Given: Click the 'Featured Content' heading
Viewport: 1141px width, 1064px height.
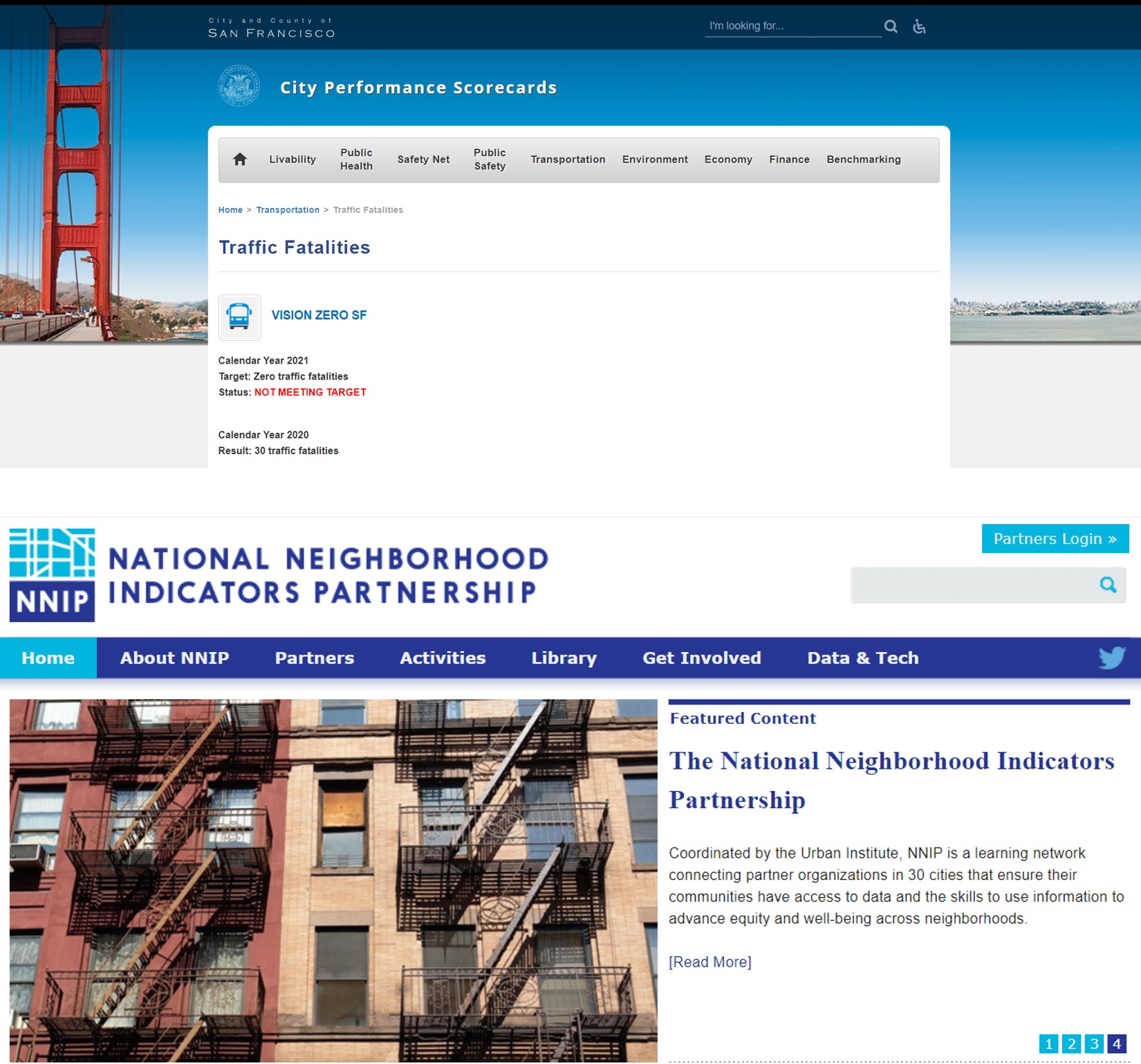Looking at the screenshot, I should (743, 718).
